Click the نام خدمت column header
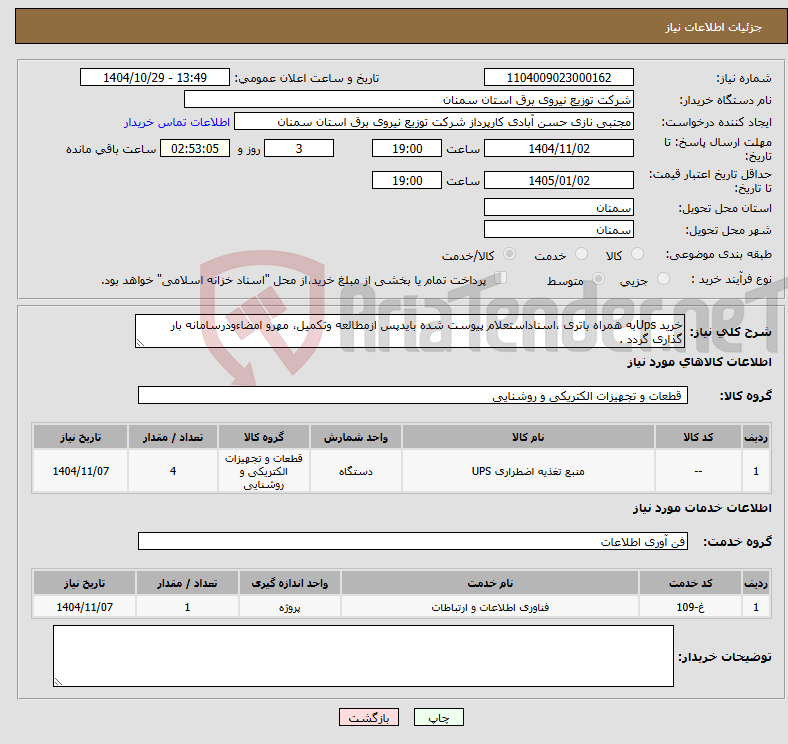The height and width of the screenshot is (744, 788). 490,583
